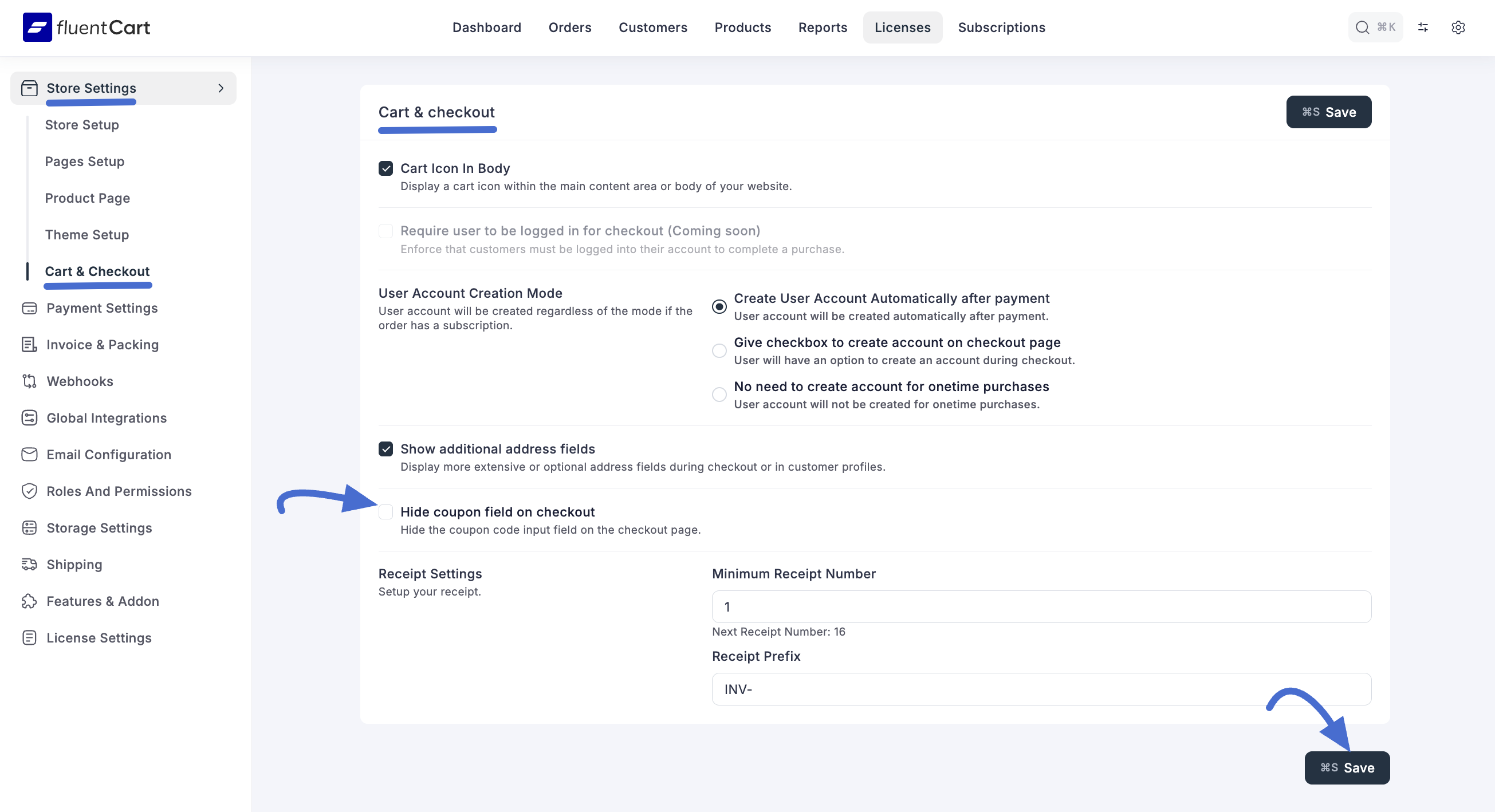Click the Shipping truck icon
1495x812 pixels.
29,565
